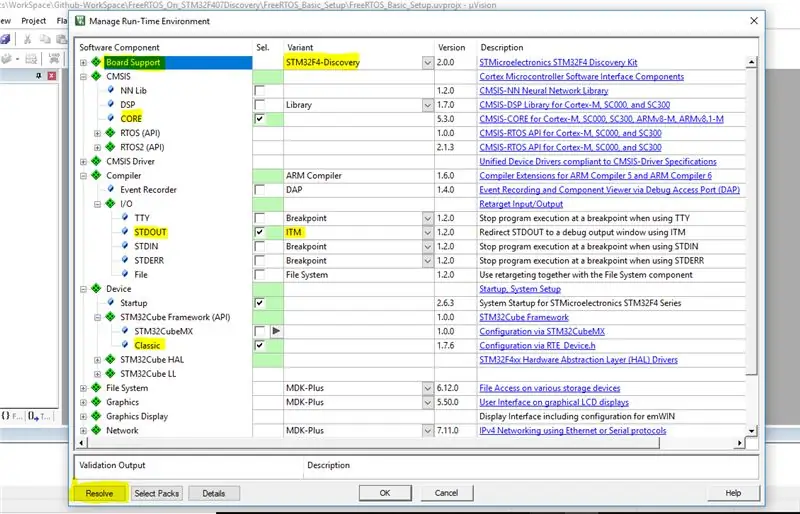Click the blue icon beside NN Lib
800x514 pixels.
(x=111, y=90)
